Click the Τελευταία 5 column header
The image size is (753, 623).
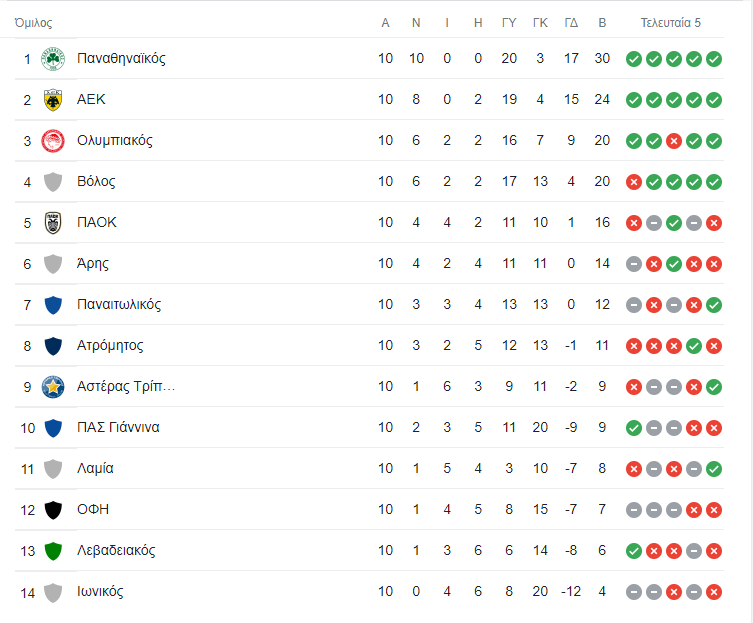coord(670,23)
